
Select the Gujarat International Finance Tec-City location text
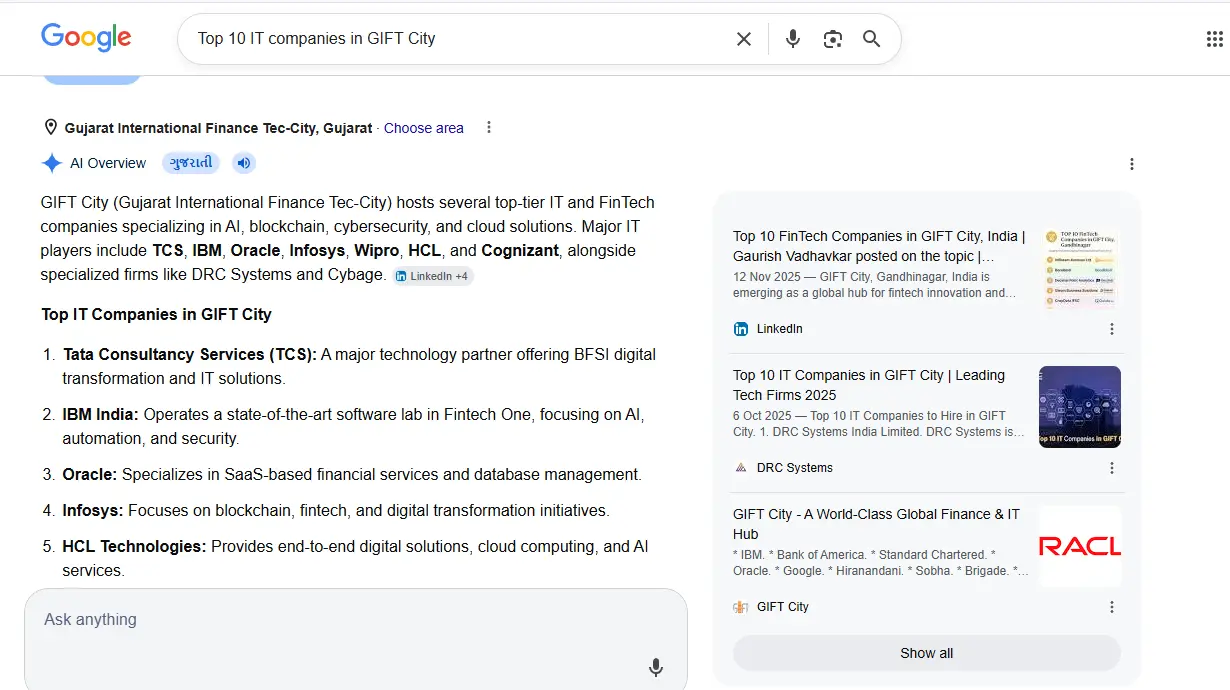click(218, 128)
